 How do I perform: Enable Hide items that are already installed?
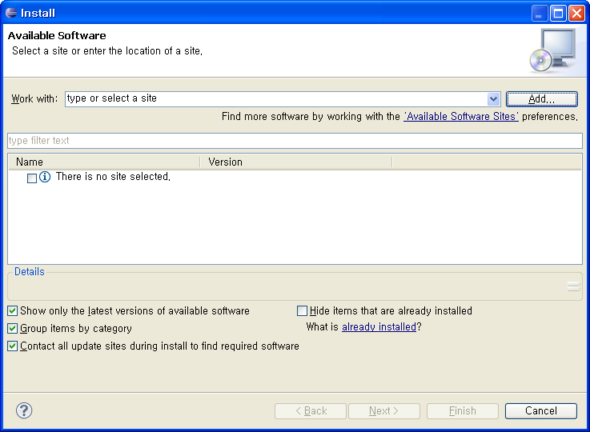pos(302,311)
